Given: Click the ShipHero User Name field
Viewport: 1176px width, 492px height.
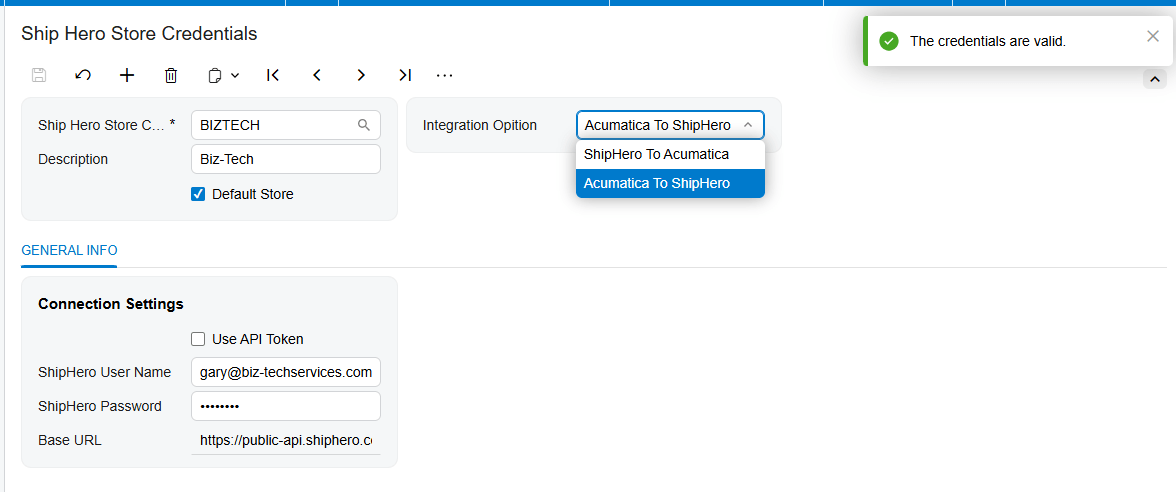Looking at the screenshot, I should tap(286, 372).
